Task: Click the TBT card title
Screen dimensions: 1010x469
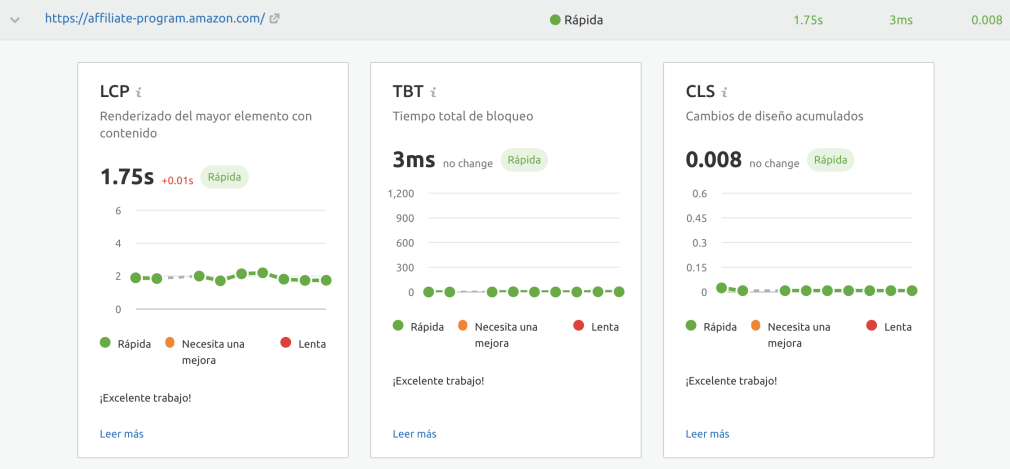Action: [x=408, y=91]
